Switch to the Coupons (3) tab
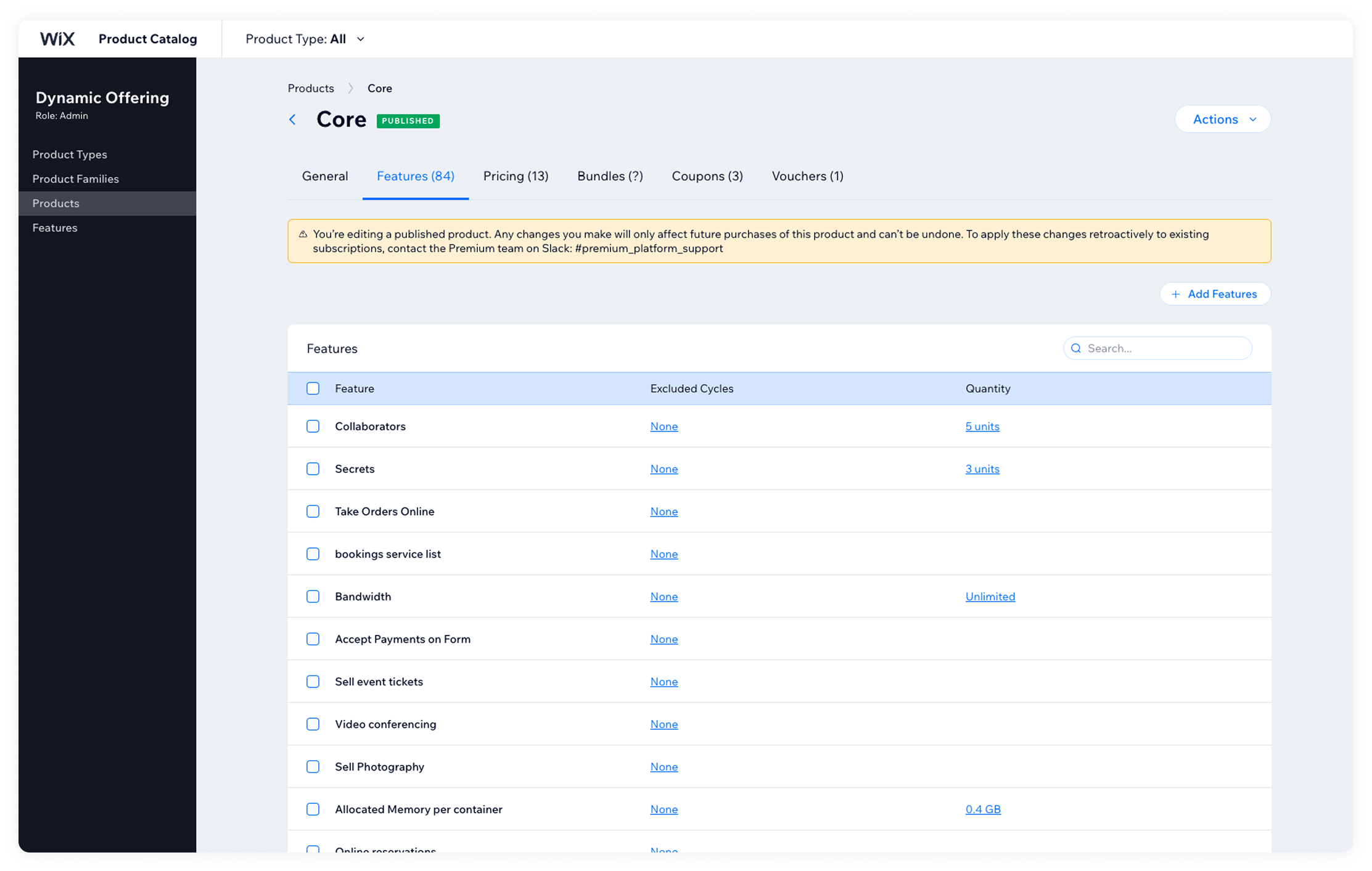Image resolution: width=1372 pixels, height=871 pixels. click(707, 176)
